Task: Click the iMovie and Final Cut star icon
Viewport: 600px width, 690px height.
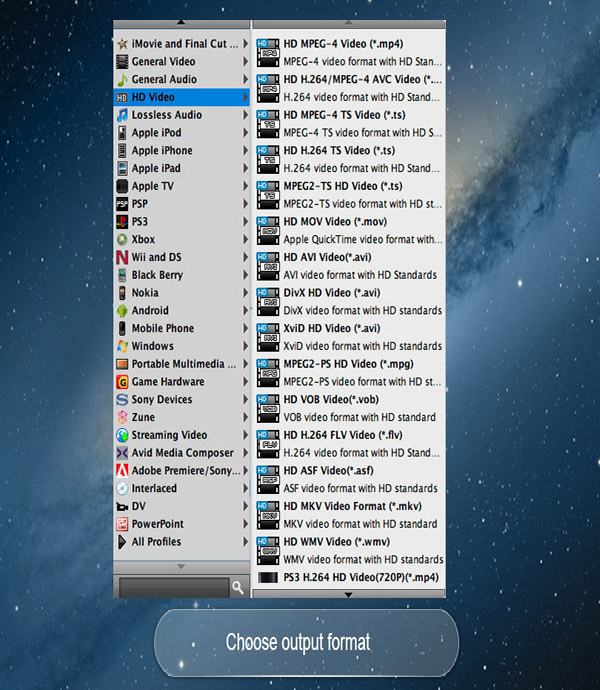Action: [x=122, y=44]
